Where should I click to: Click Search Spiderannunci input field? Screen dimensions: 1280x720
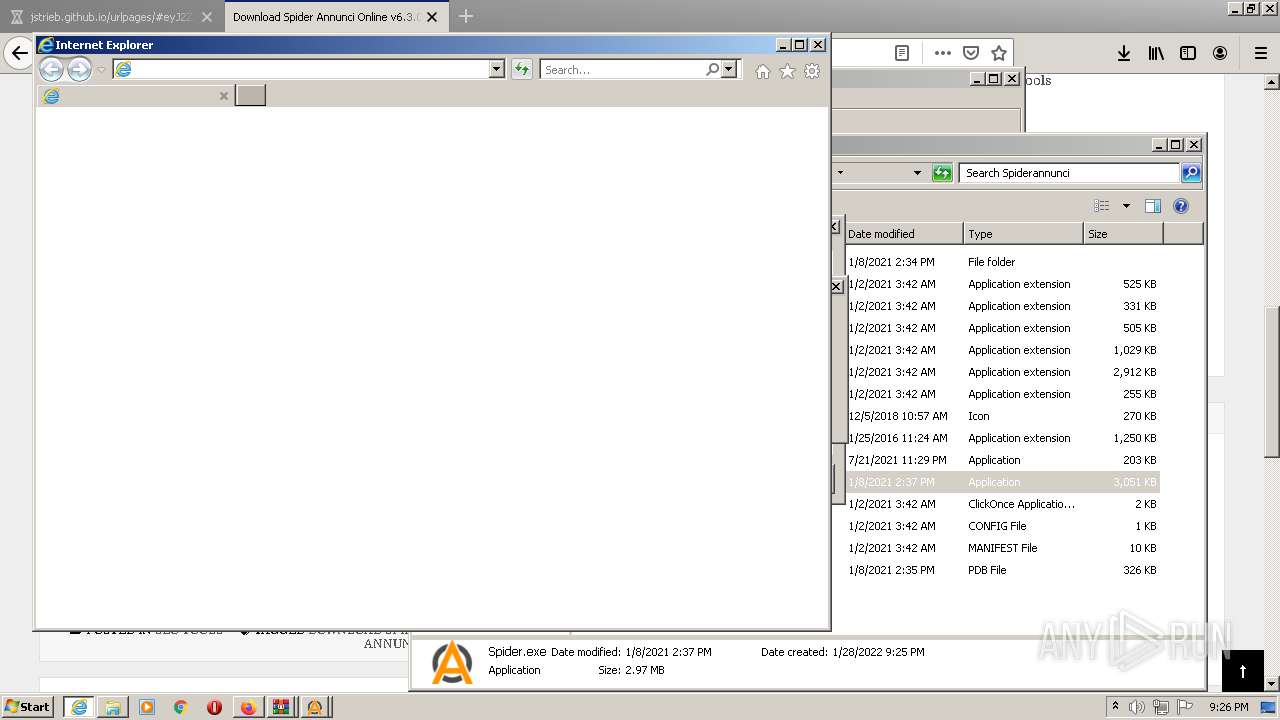[1069, 173]
